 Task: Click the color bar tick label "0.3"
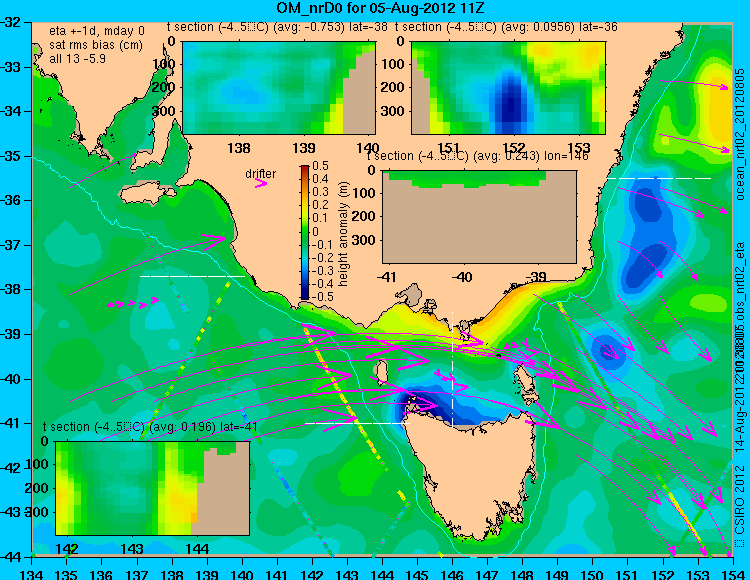click(320, 192)
